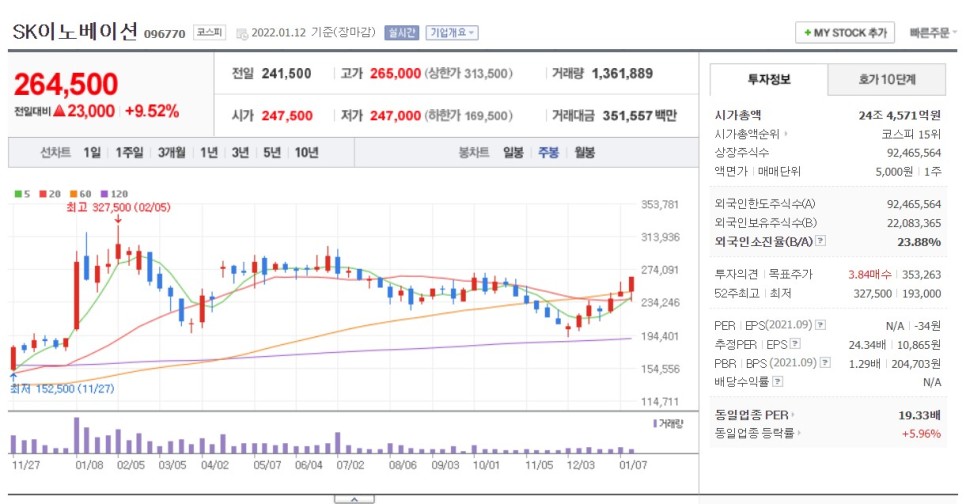Click the 상장주식수 value 92,465,564
The image size is (966, 504).
click(x=914, y=153)
